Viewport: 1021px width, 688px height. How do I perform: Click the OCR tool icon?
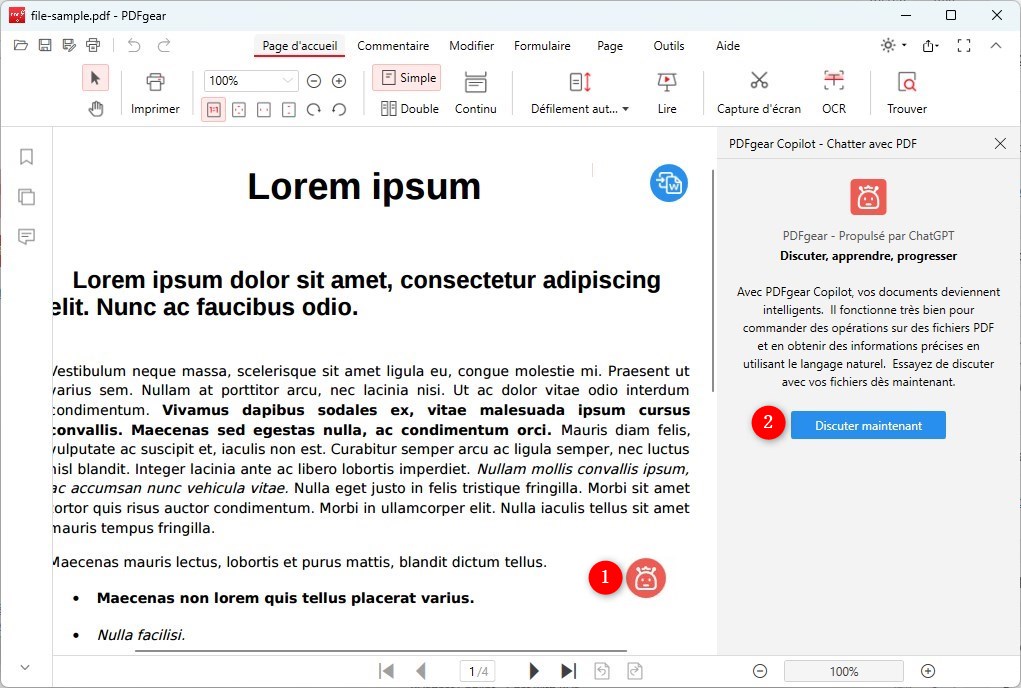click(x=833, y=81)
